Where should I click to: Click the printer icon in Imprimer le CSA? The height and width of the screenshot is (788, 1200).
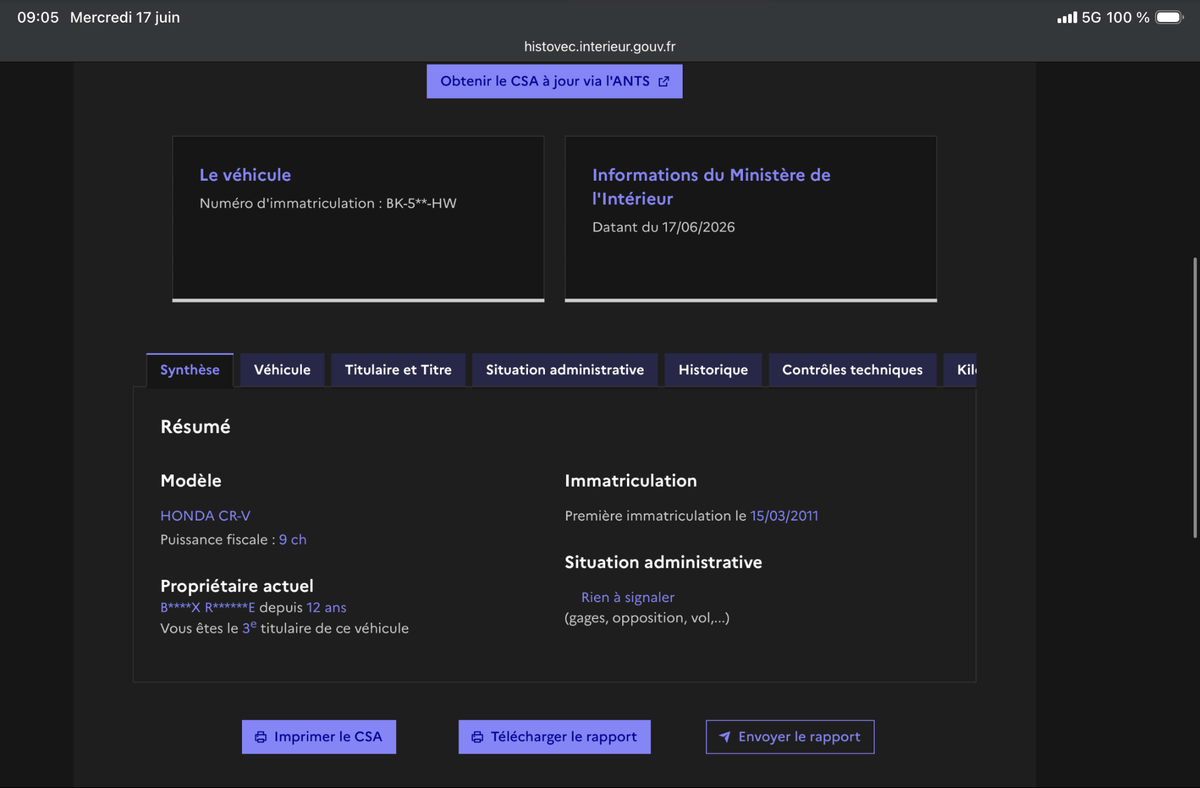[x=261, y=737]
